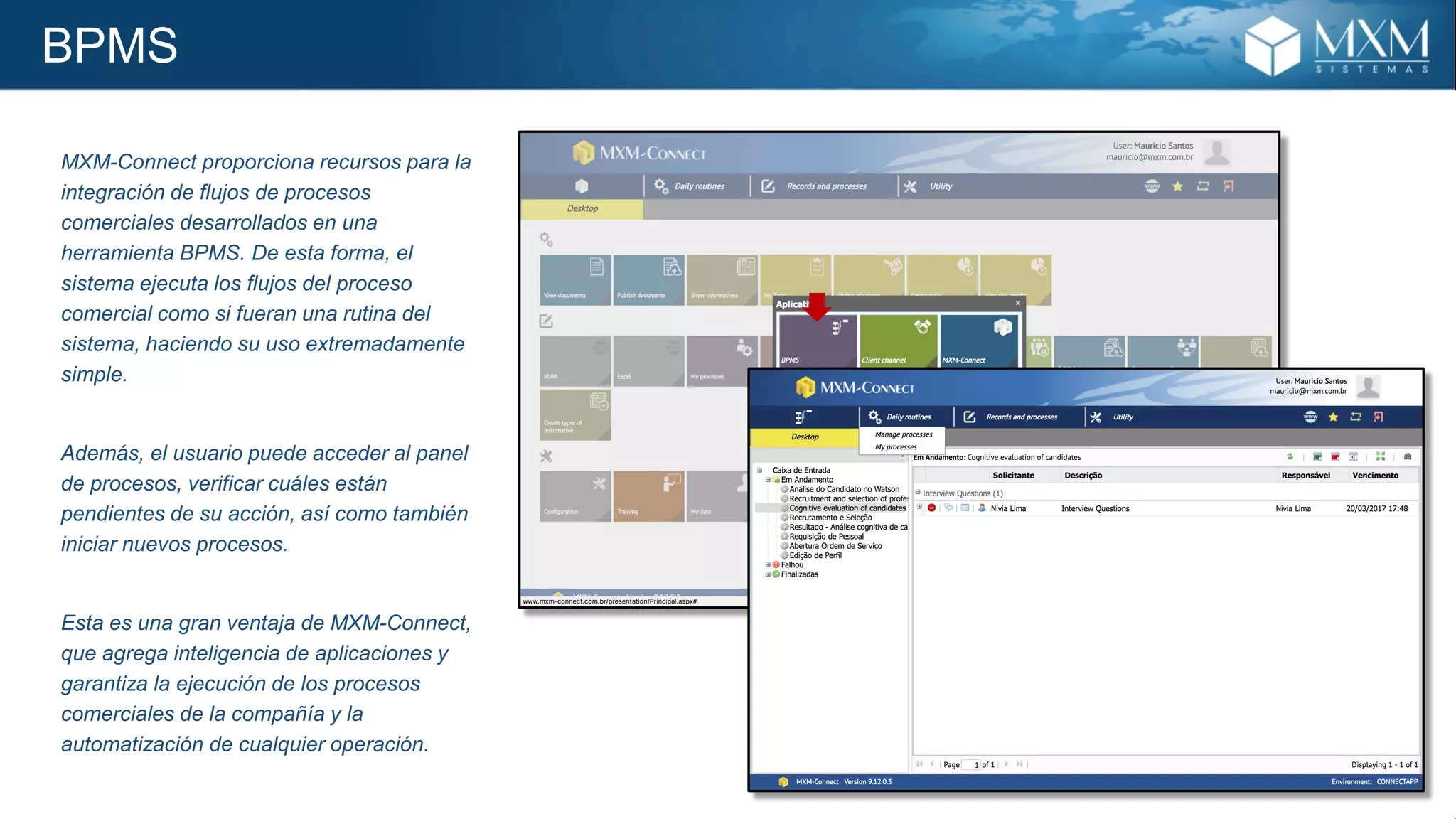Click the page number field in the pager
The image size is (1456, 819).
point(971,765)
